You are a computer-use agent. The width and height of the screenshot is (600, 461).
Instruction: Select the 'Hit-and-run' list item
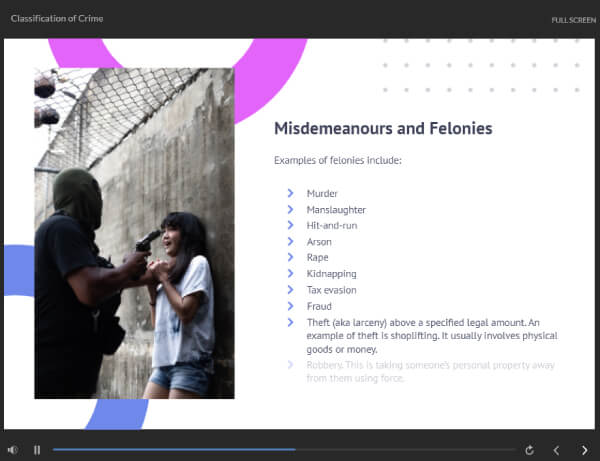[x=330, y=226]
